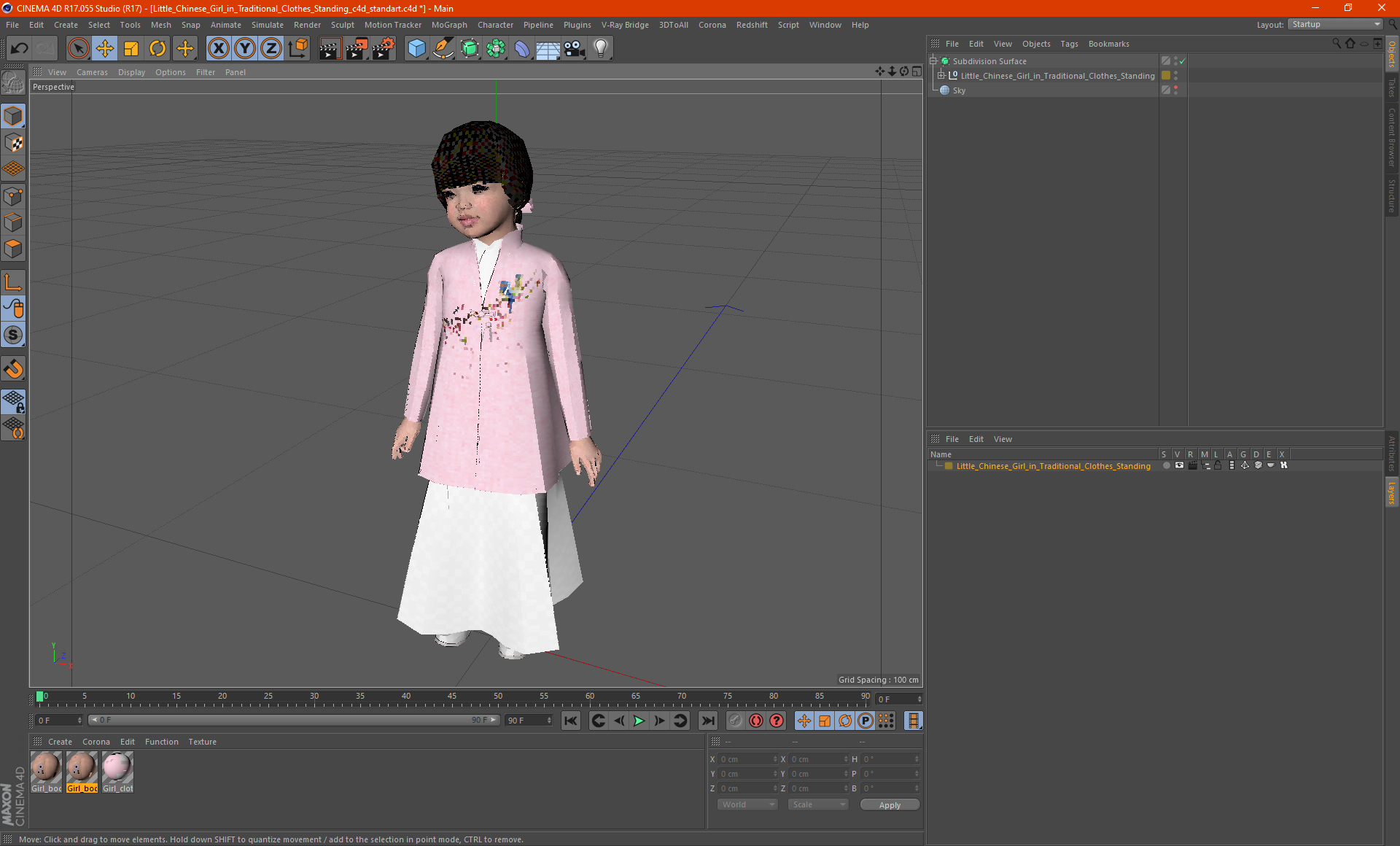Click Record Active Objects button
1400x846 pixels.
pos(756,721)
